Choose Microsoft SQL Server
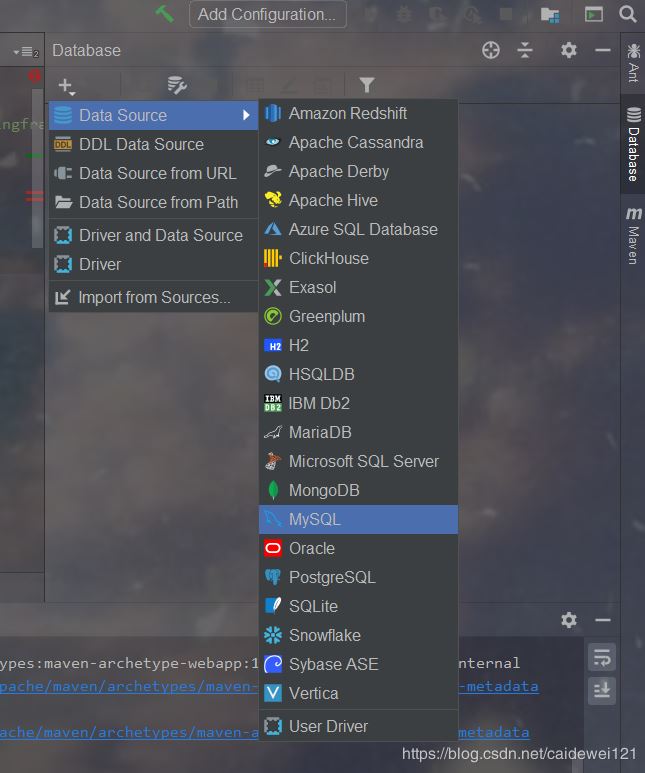645x773 pixels. click(358, 461)
